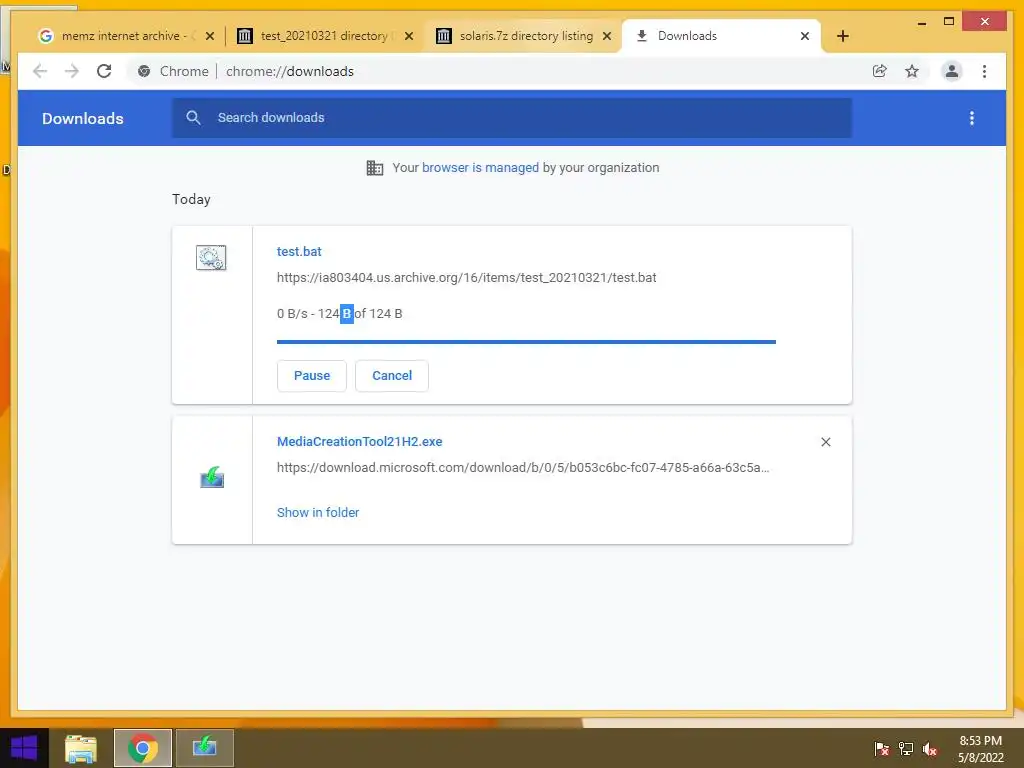Open the Media Creation Tool taskbar icon
The image size is (1024, 768).
205,748
